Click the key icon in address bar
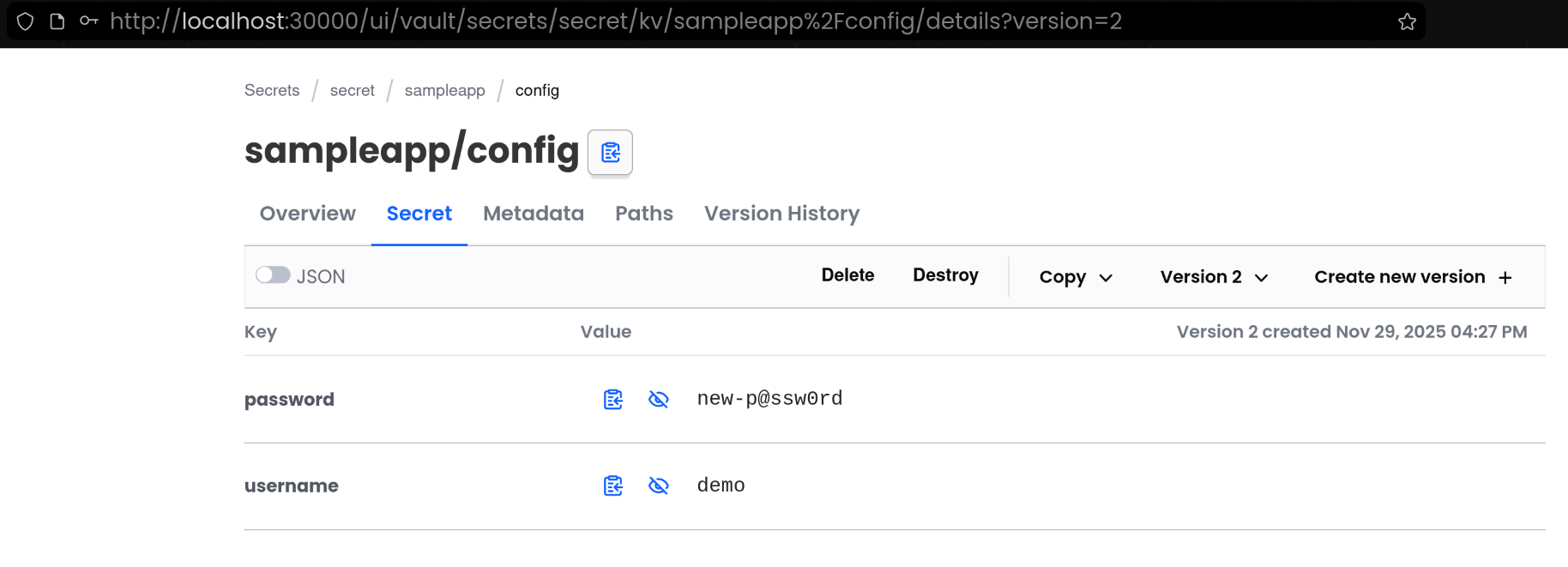Image resolution: width=1568 pixels, height=567 pixels. tap(88, 21)
